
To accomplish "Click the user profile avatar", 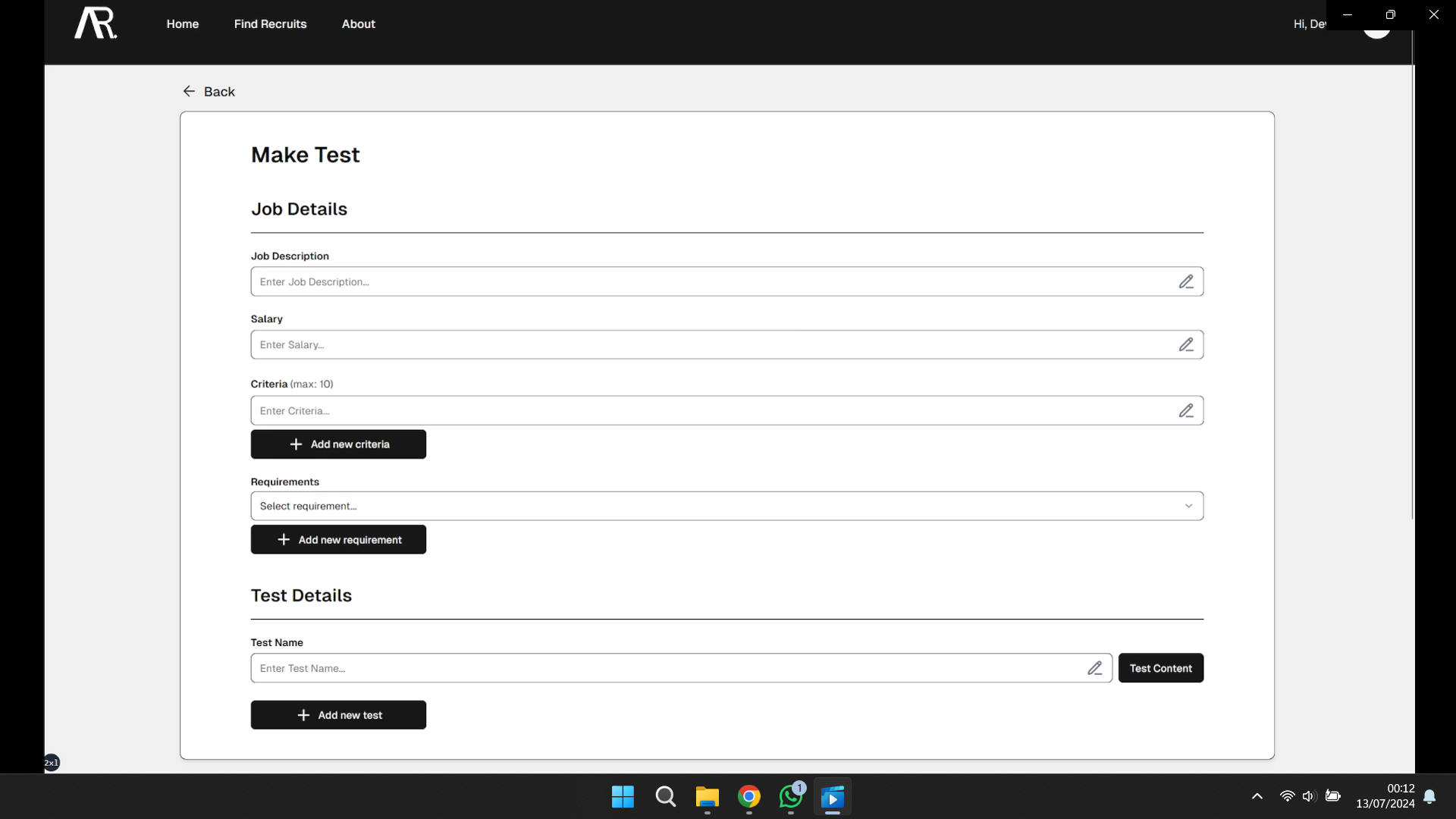I will coord(1376,33).
